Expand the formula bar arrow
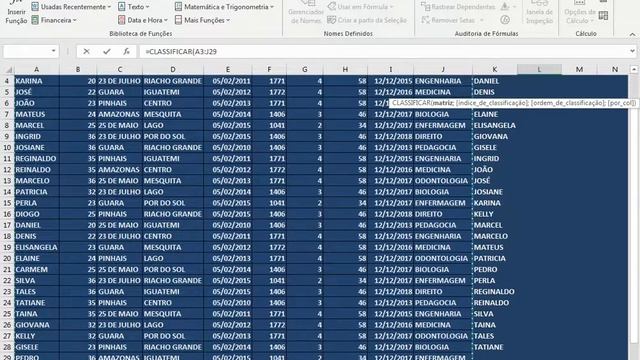The image size is (640, 360). pos(632,51)
